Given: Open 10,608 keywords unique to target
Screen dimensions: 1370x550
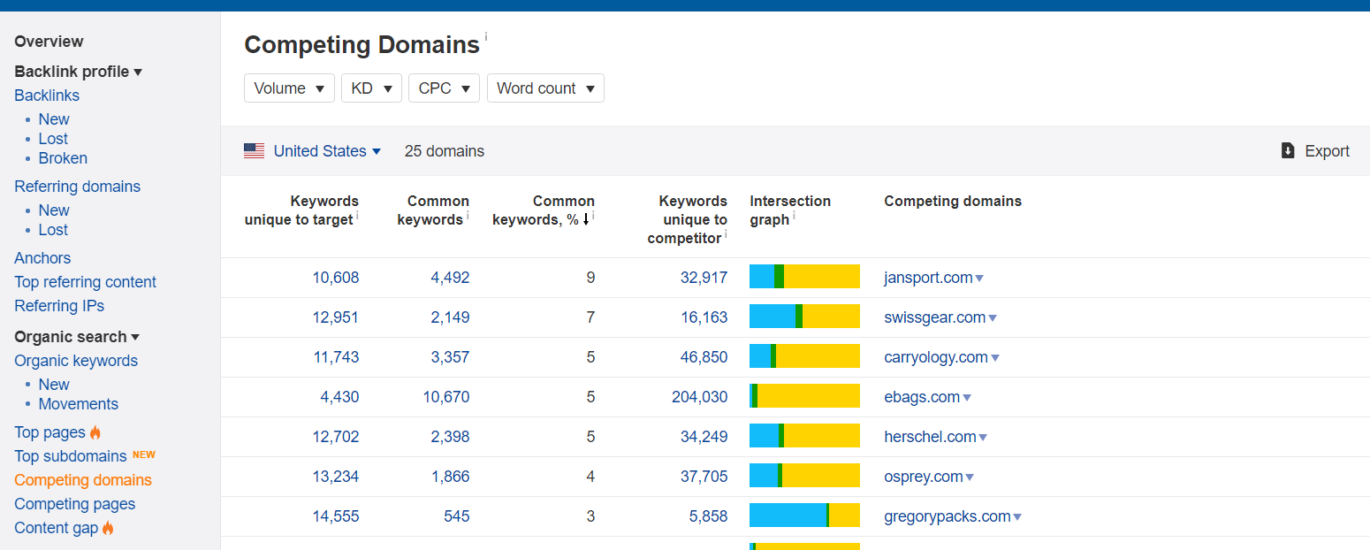Looking at the screenshot, I should coord(335,278).
